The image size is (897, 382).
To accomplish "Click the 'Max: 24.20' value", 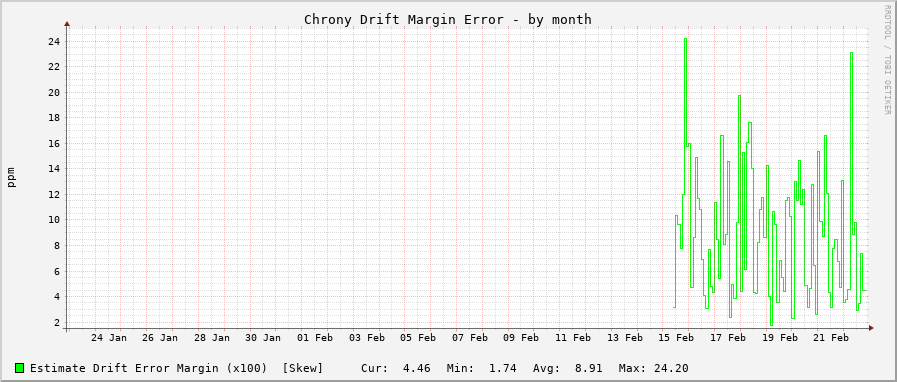I will 653,368.
